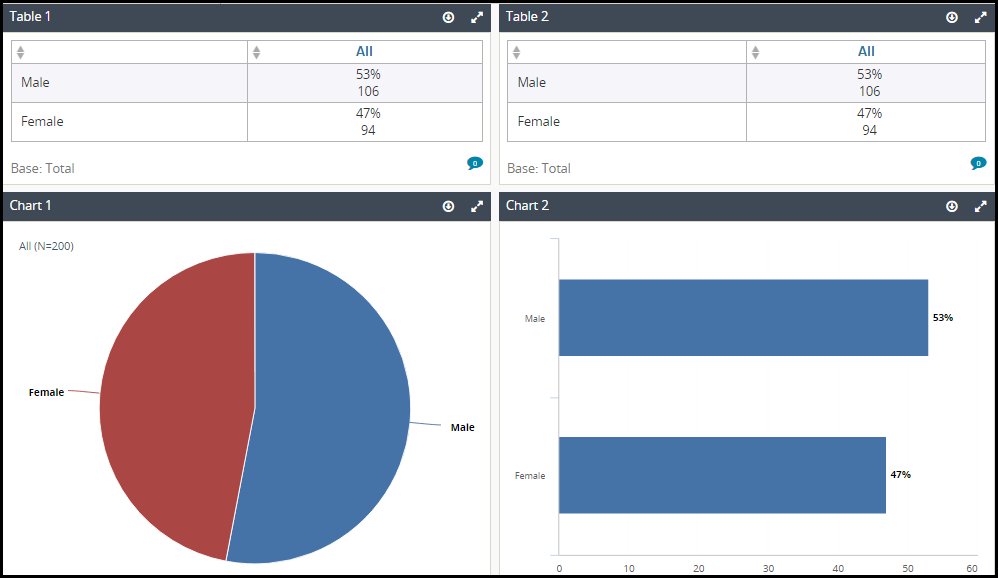
Task: Download Table 2 using its header icon
Action: [x=952, y=17]
